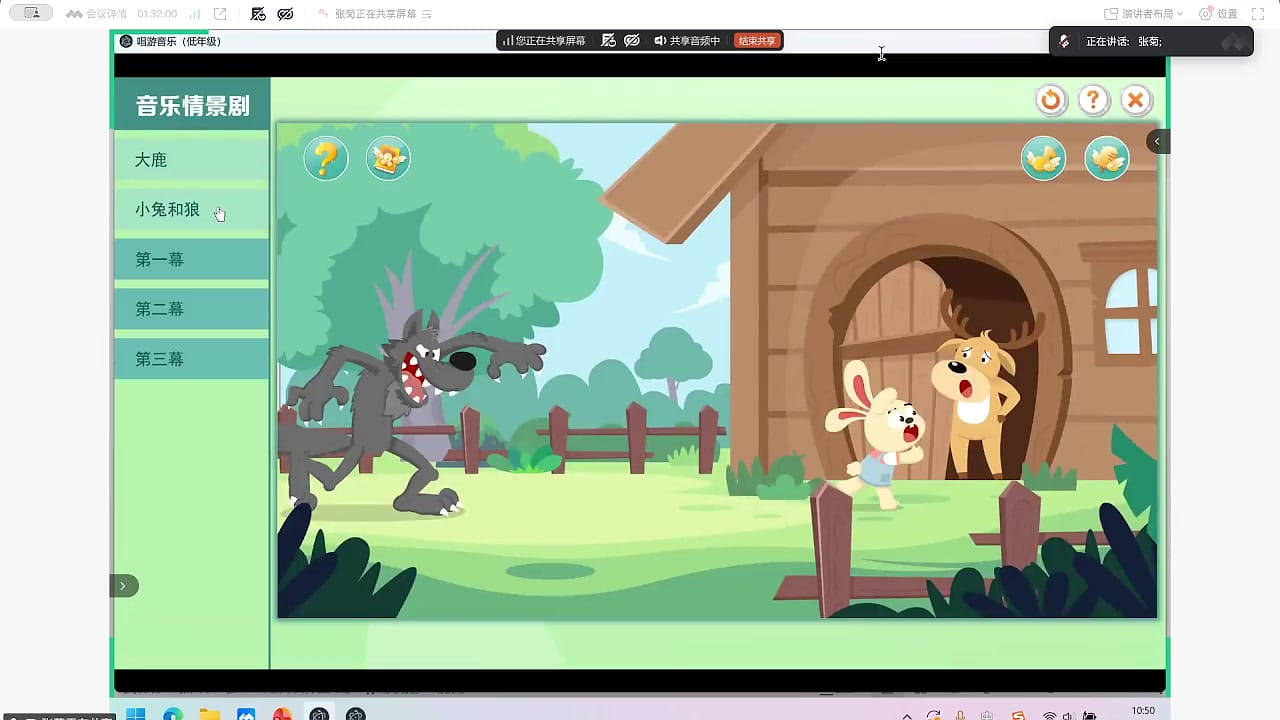
Task: Open 第三幕 act
Action: tap(192, 359)
